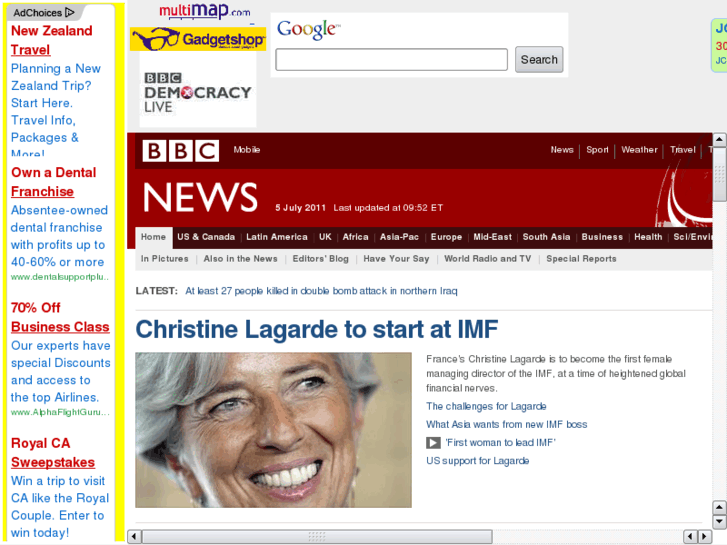
Task: Click the large NEWS masthead logo
Action: point(200,197)
